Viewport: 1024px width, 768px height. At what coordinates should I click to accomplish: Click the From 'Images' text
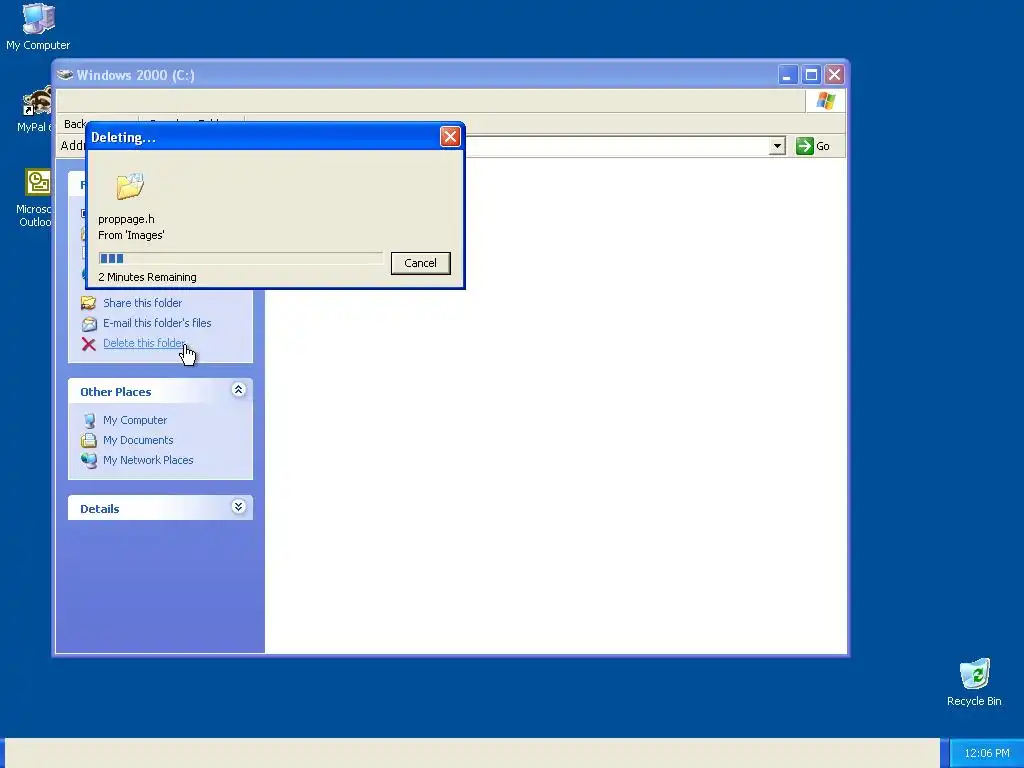(131, 235)
